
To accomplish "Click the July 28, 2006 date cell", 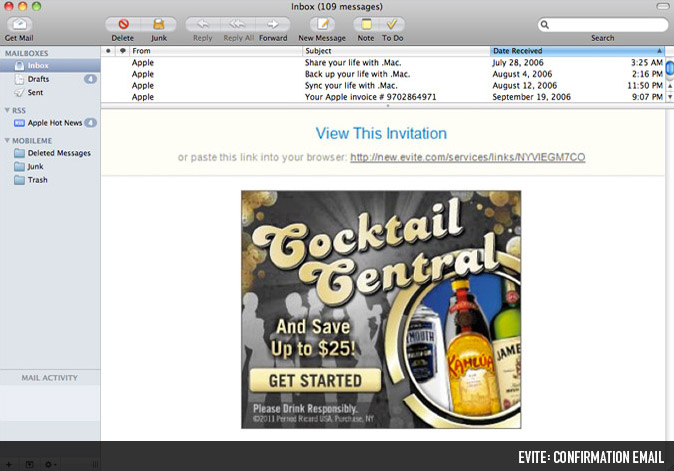I will click(518, 63).
